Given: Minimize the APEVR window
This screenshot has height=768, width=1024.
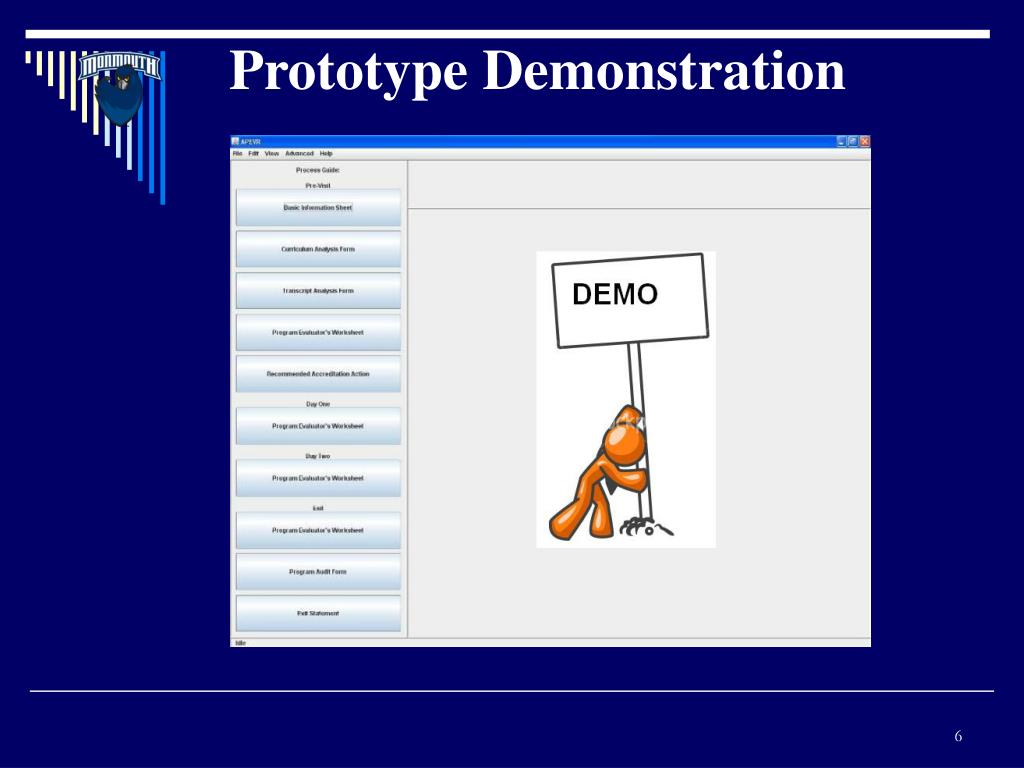Looking at the screenshot, I should tap(842, 141).
